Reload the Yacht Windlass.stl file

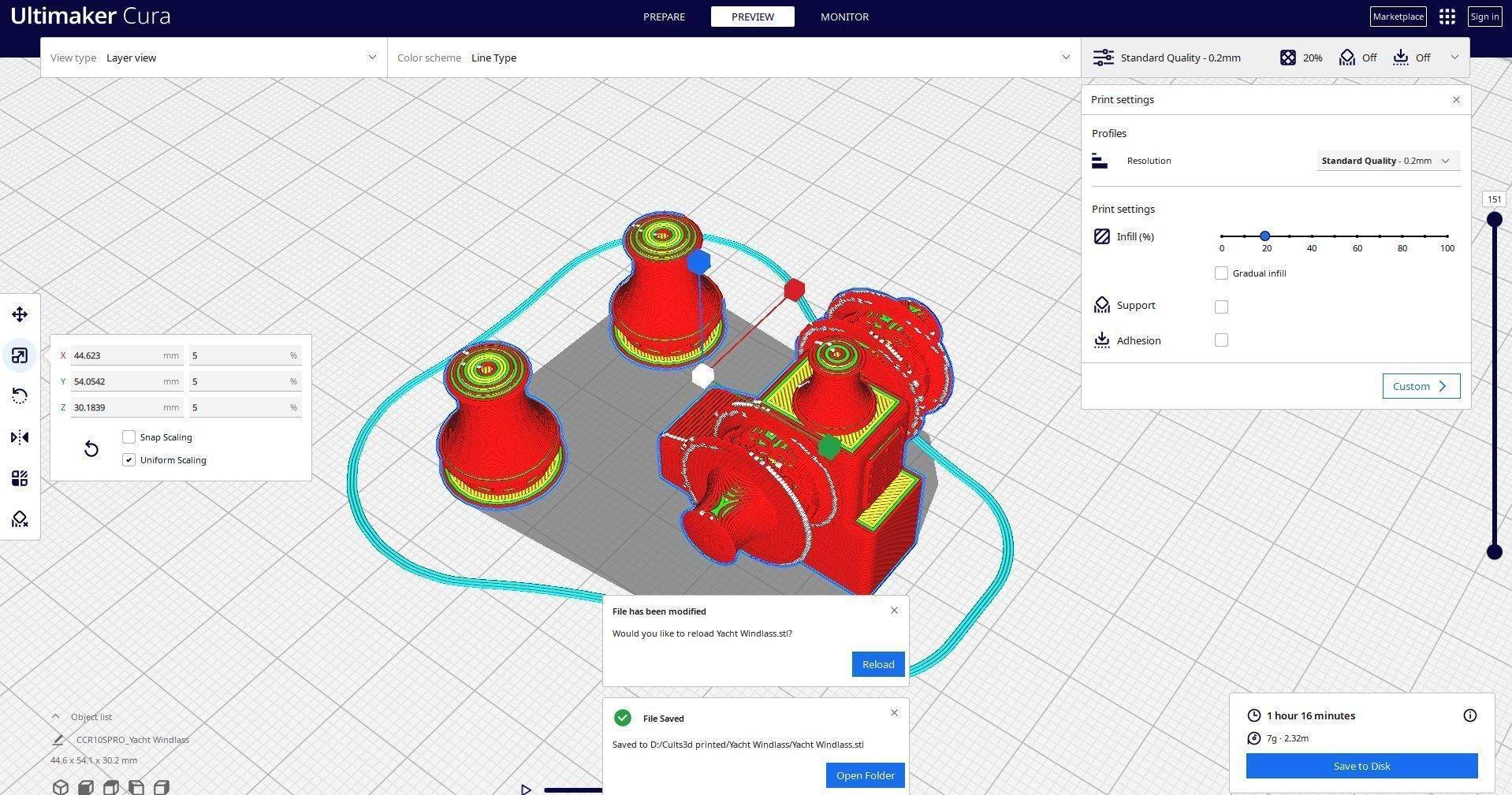pyautogui.click(x=877, y=664)
